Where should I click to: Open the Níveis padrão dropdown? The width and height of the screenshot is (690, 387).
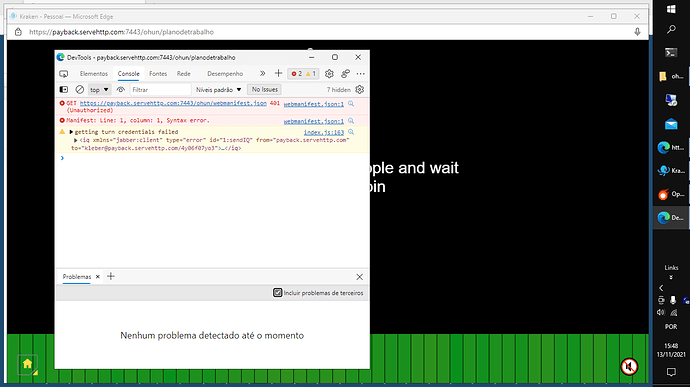[219, 90]
